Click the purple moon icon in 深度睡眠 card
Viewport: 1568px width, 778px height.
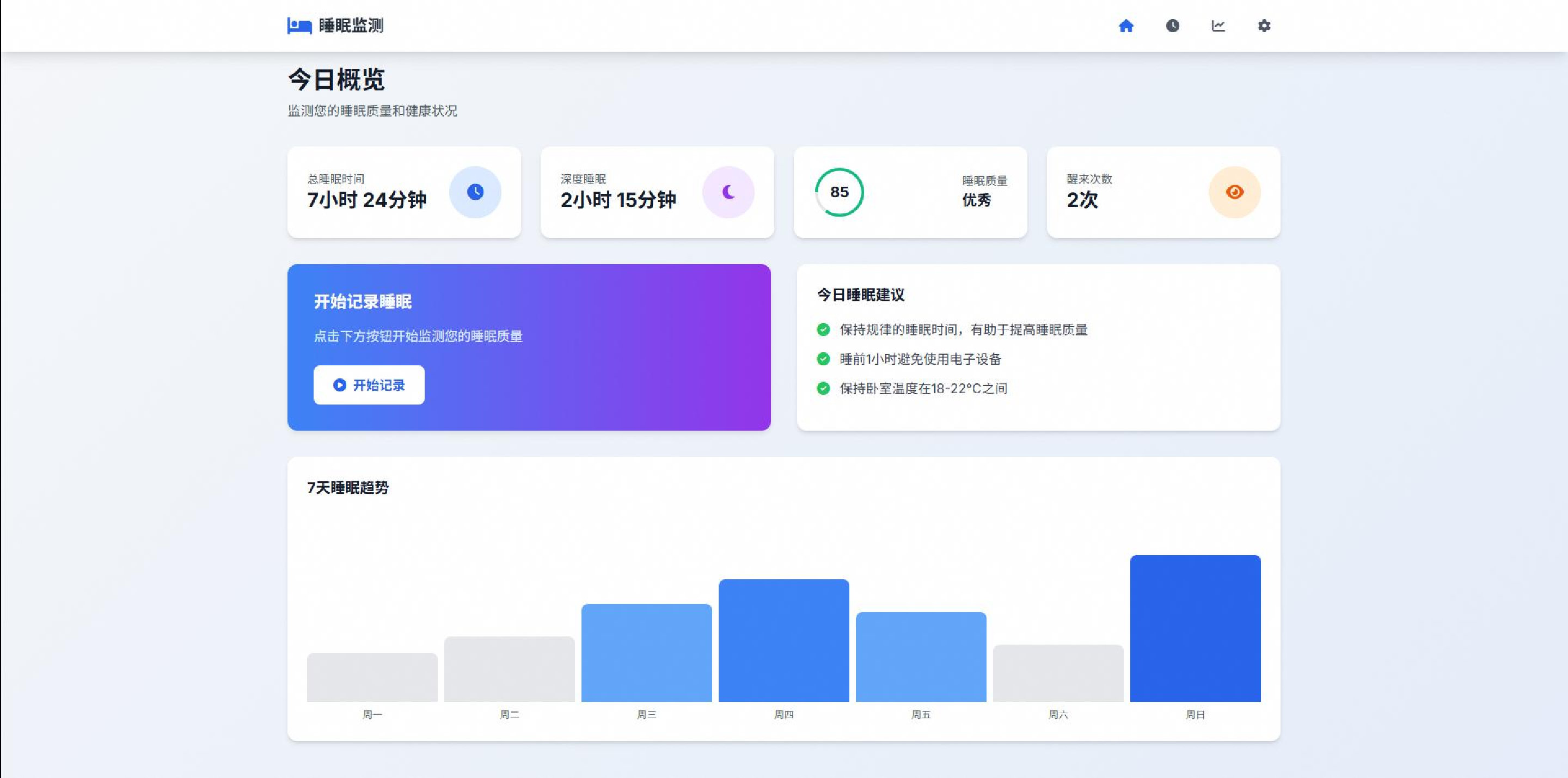(x=728, y=192)
